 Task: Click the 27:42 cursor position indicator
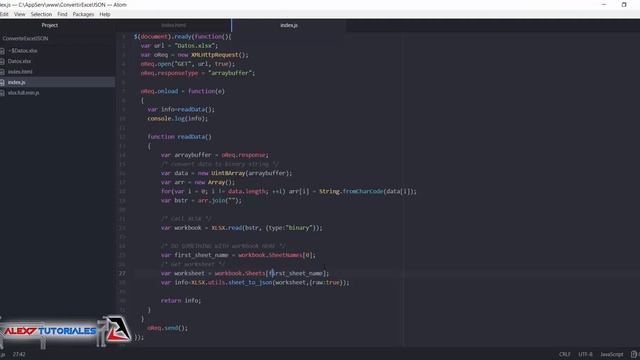pyautogui.click(x=19, y=354)
